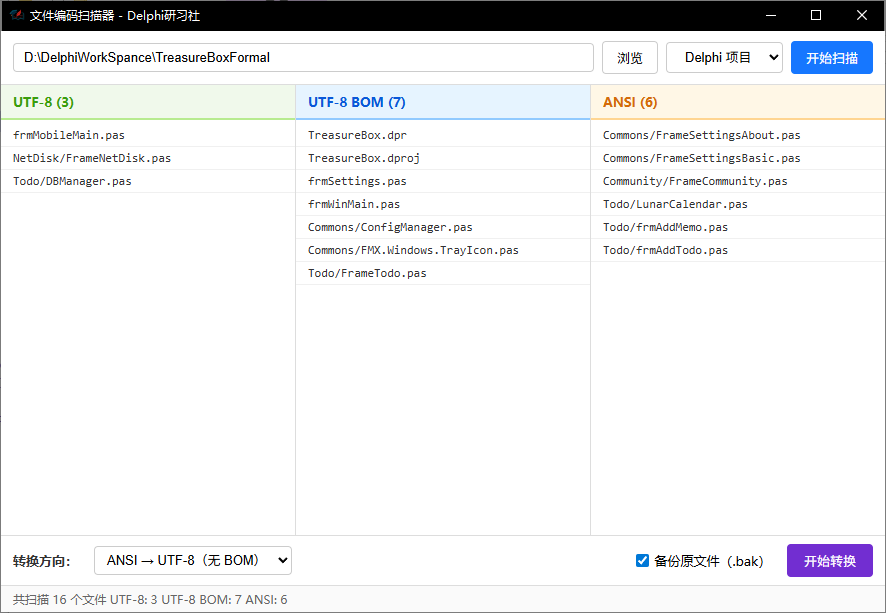Select NetDisk/FrameNetDisk.pas file entry

tap(148, 158)
